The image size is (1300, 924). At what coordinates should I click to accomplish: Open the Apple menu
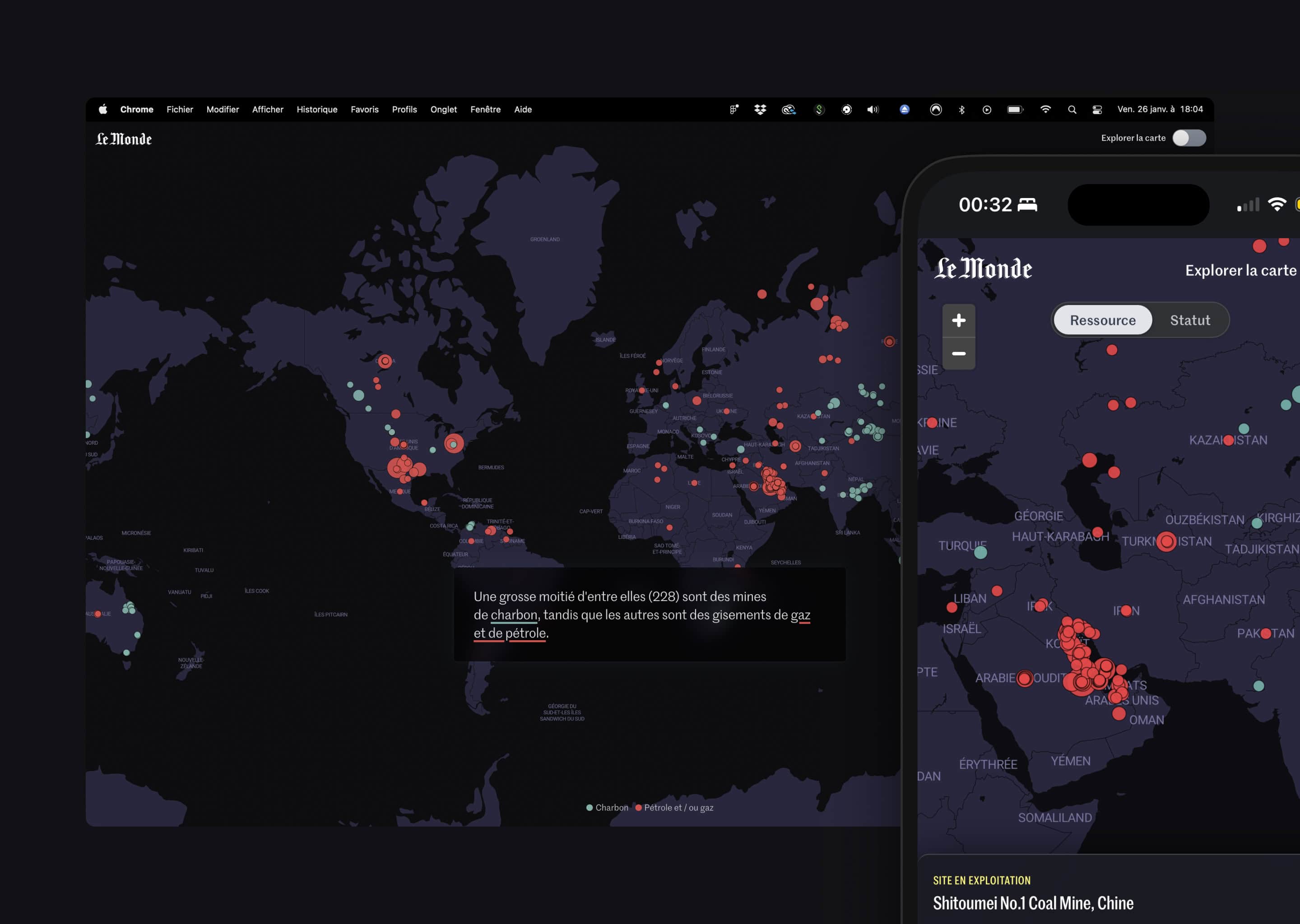pyautogui.click(x=103, y=109)
